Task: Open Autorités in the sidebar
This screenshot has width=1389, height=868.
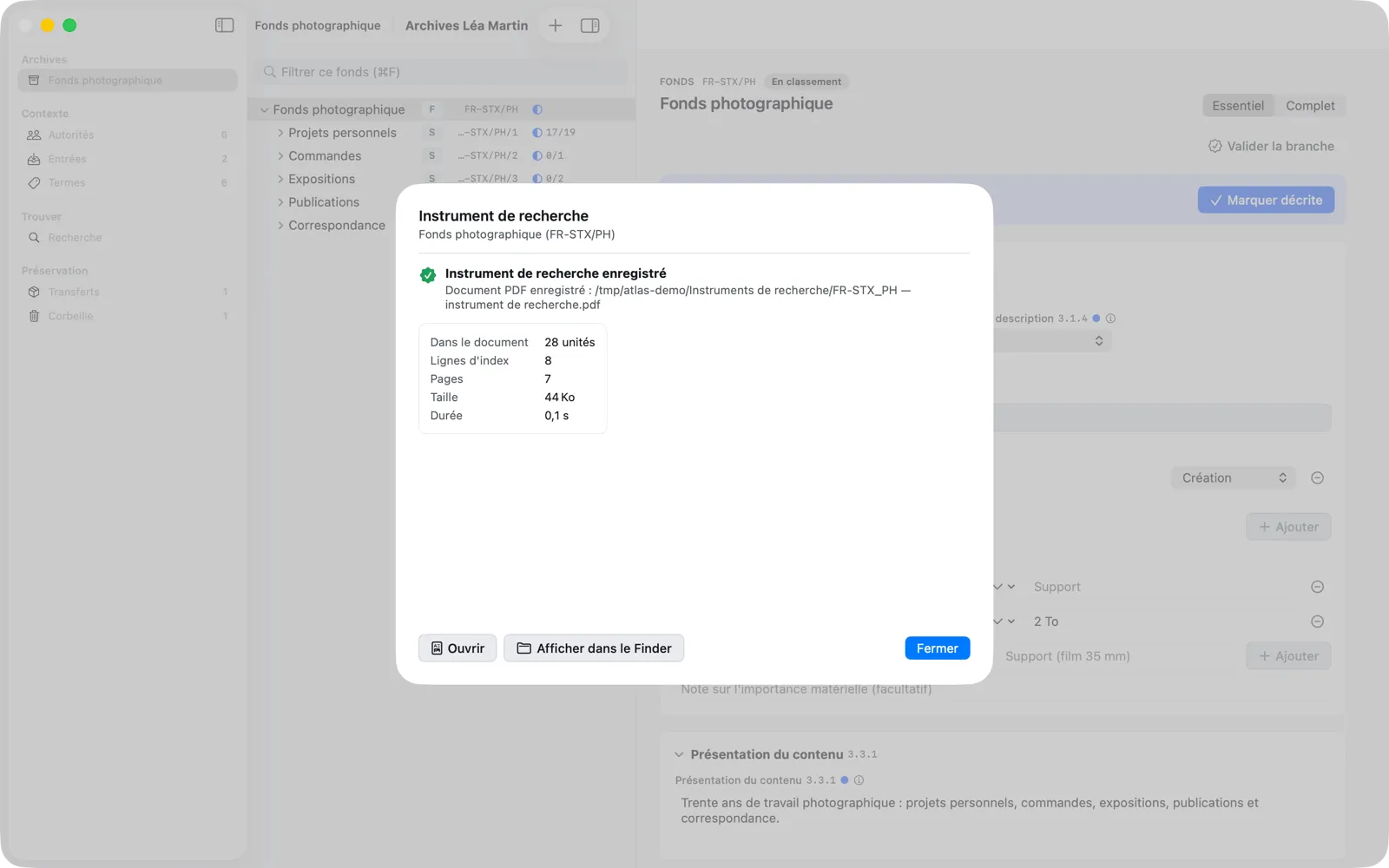Action: pos(127,135)
